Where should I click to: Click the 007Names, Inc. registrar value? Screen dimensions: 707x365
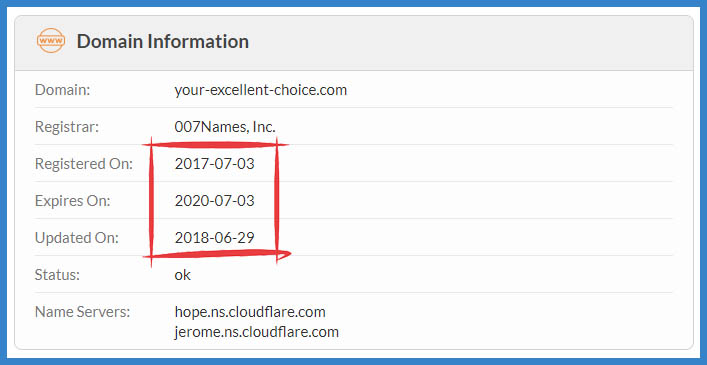(x=225, y=127)
